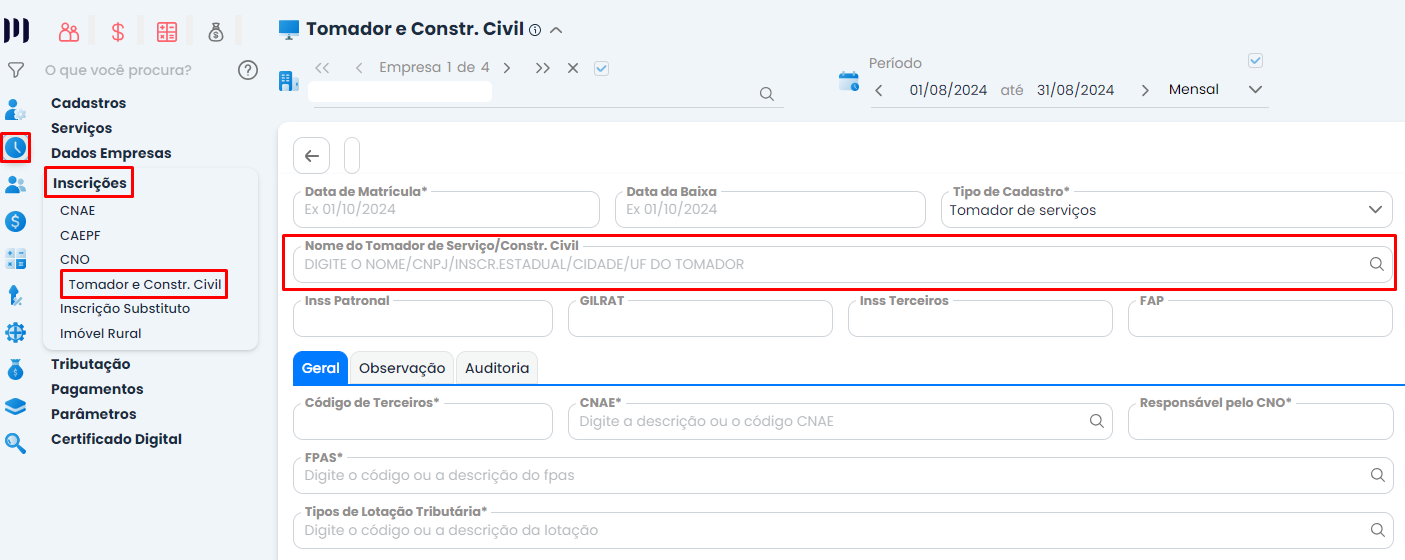
Task: Toggle the checkbox next to company navigation
Action: coord(601,68)
